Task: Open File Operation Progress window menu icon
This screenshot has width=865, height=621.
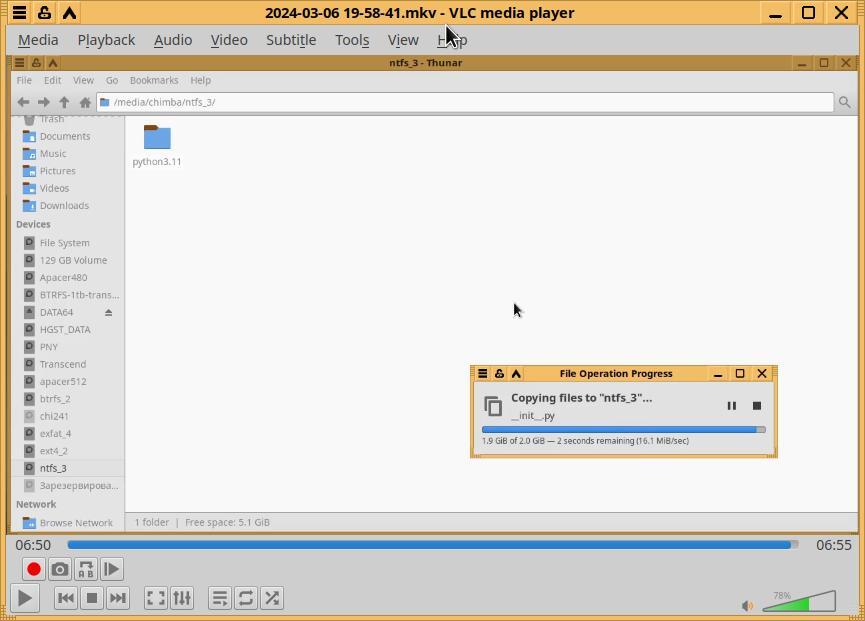Action: click(x=483, y=374)
